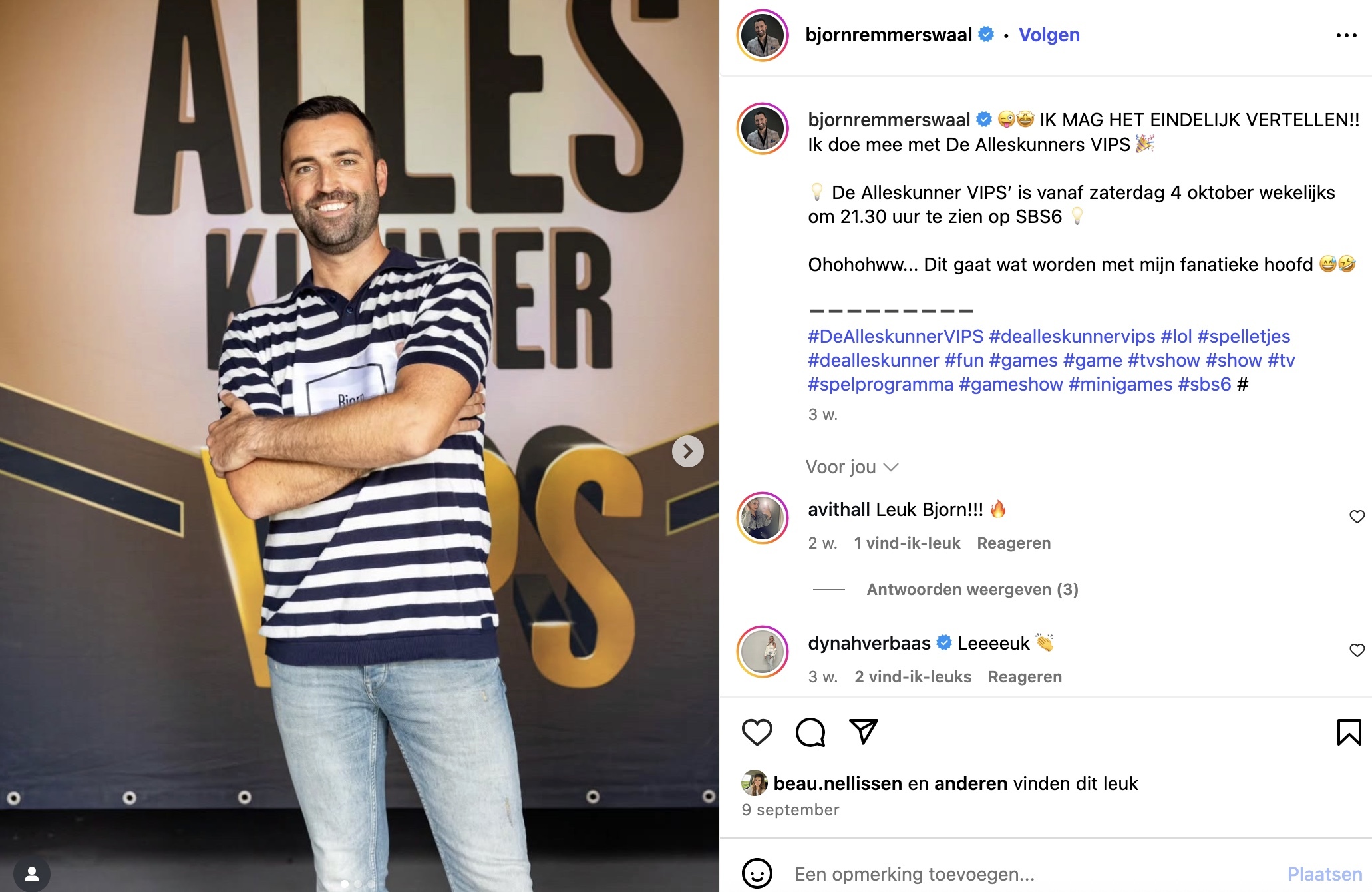Open comments via speech bubble icon
This screenshot has width=1372, height=892.
point(810,732)
